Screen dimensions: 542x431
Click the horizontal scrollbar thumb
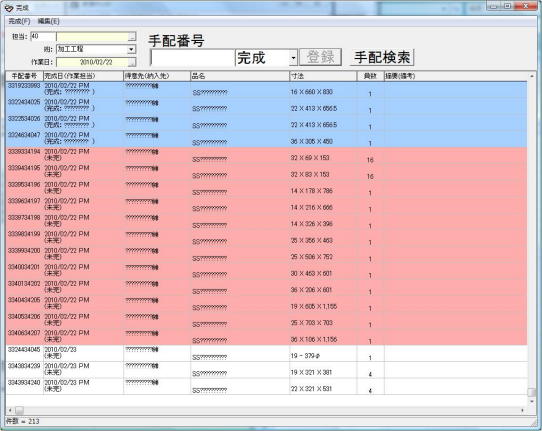point(19,410)
